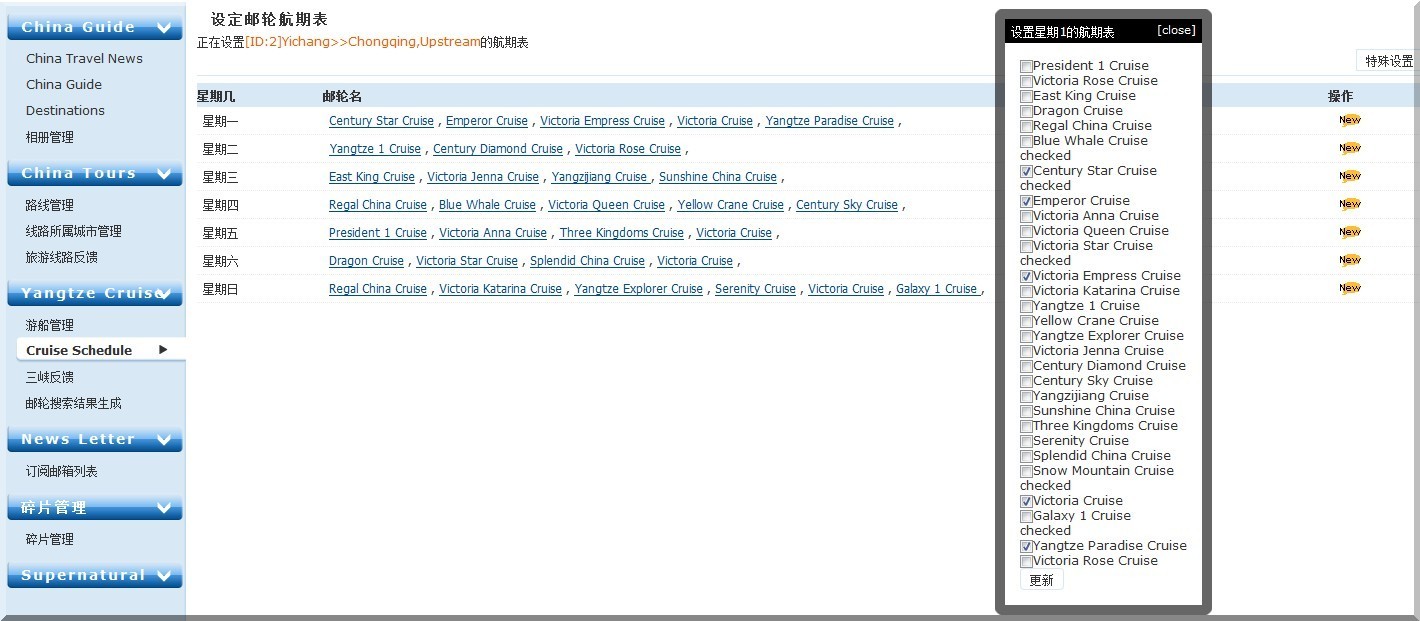Click the New icon in the 星期四 row

pos(1349,204)
